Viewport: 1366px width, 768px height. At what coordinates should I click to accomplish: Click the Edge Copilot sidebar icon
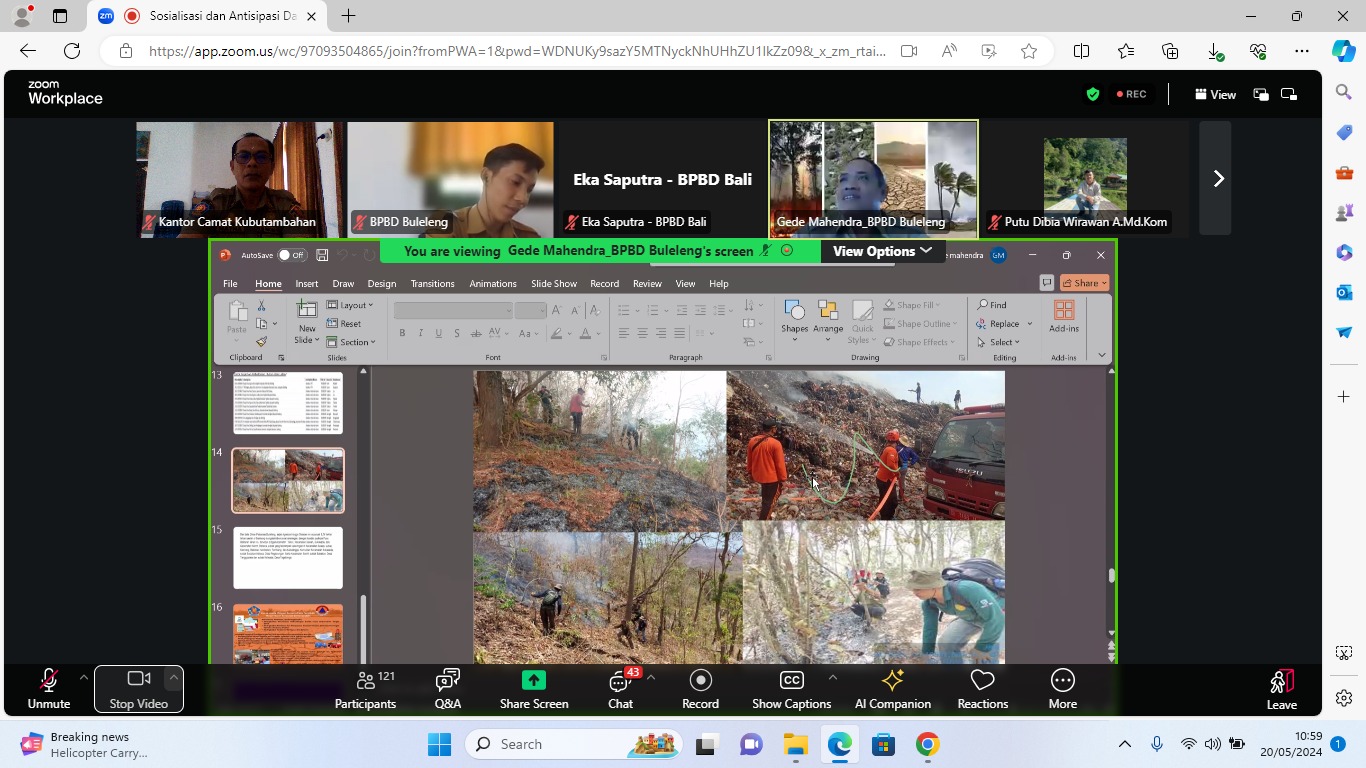coord(1344,51)
